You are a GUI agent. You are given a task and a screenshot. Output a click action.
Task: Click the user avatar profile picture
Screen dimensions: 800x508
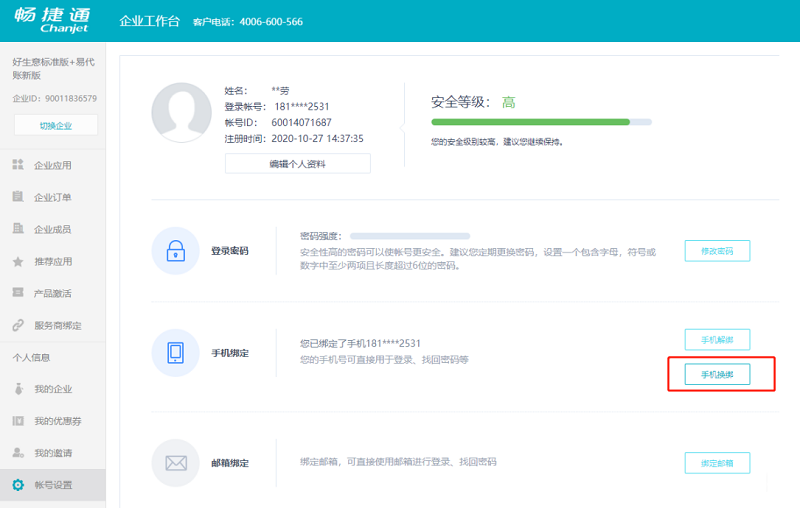[x=182, y=112]
